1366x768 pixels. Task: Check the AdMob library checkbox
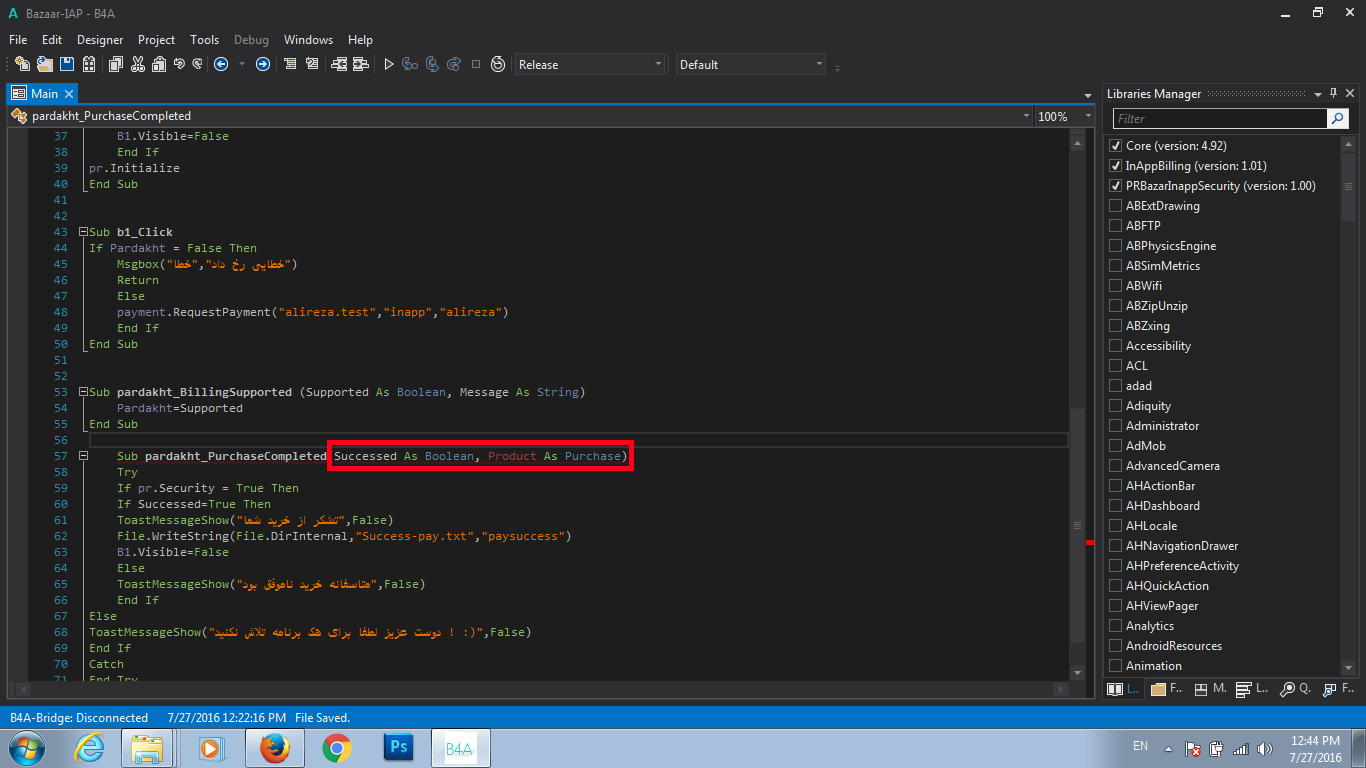(x=1116, y=446)
